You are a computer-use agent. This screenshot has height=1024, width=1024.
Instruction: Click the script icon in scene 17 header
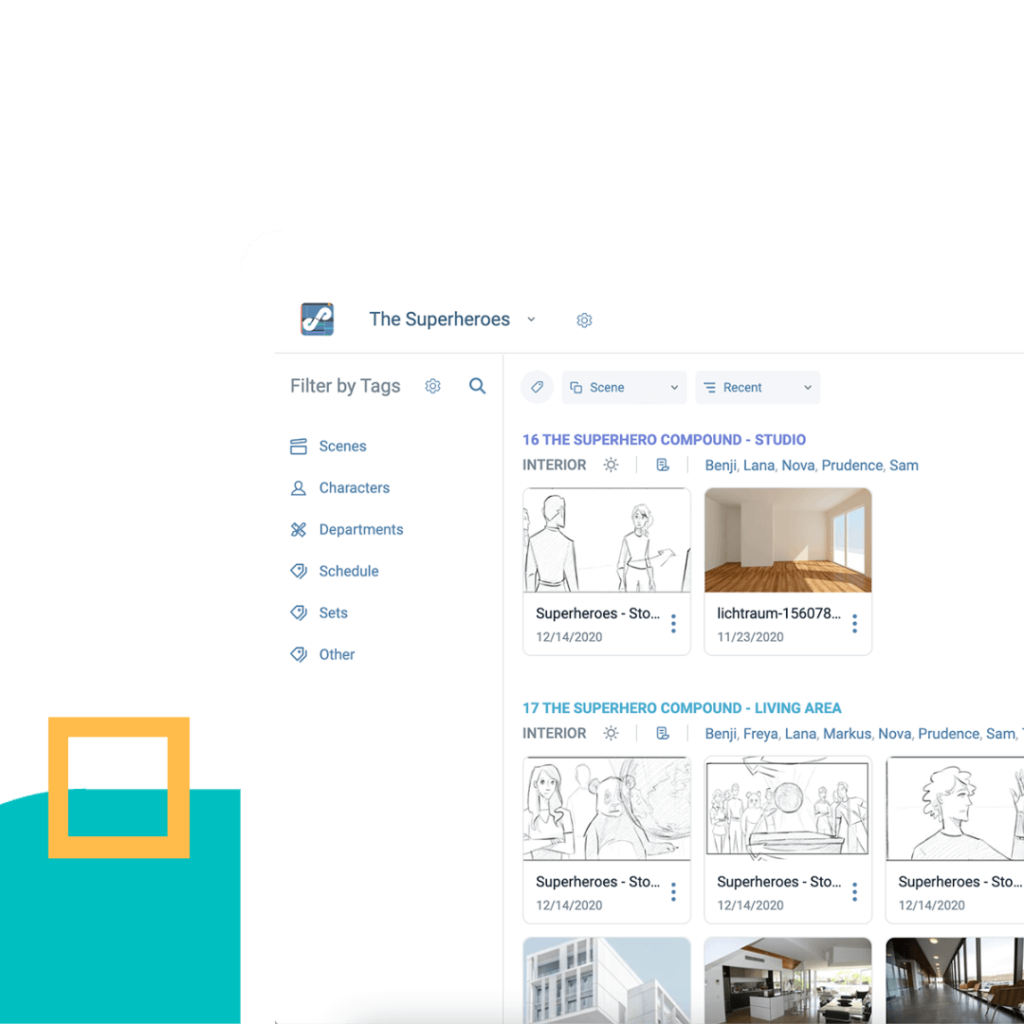[662, 733]
